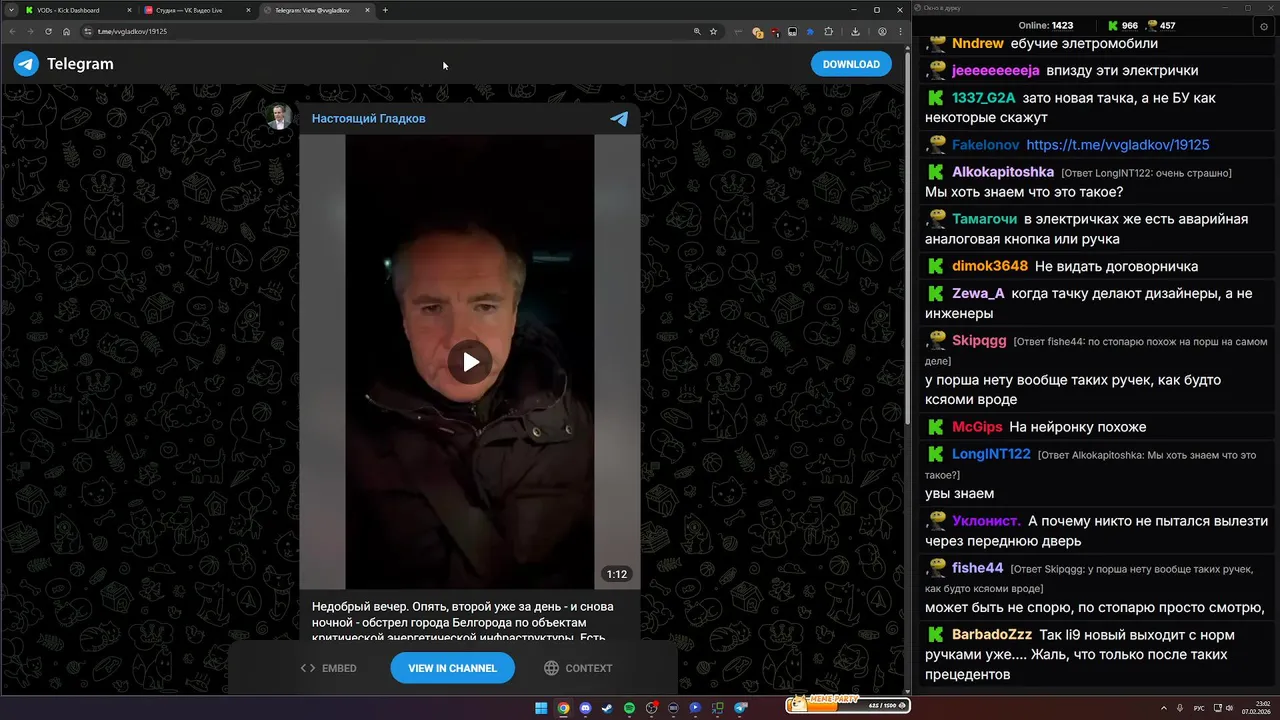The image size is (1280, 720).
Task: Click the orange extension icon with badge
Action: point(758,32)
